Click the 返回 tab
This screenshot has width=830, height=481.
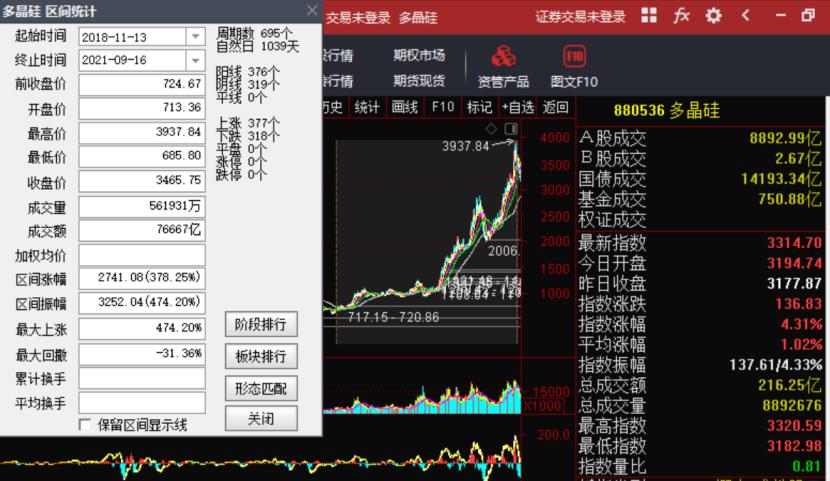pyautogui.click(x=555, y=107)
